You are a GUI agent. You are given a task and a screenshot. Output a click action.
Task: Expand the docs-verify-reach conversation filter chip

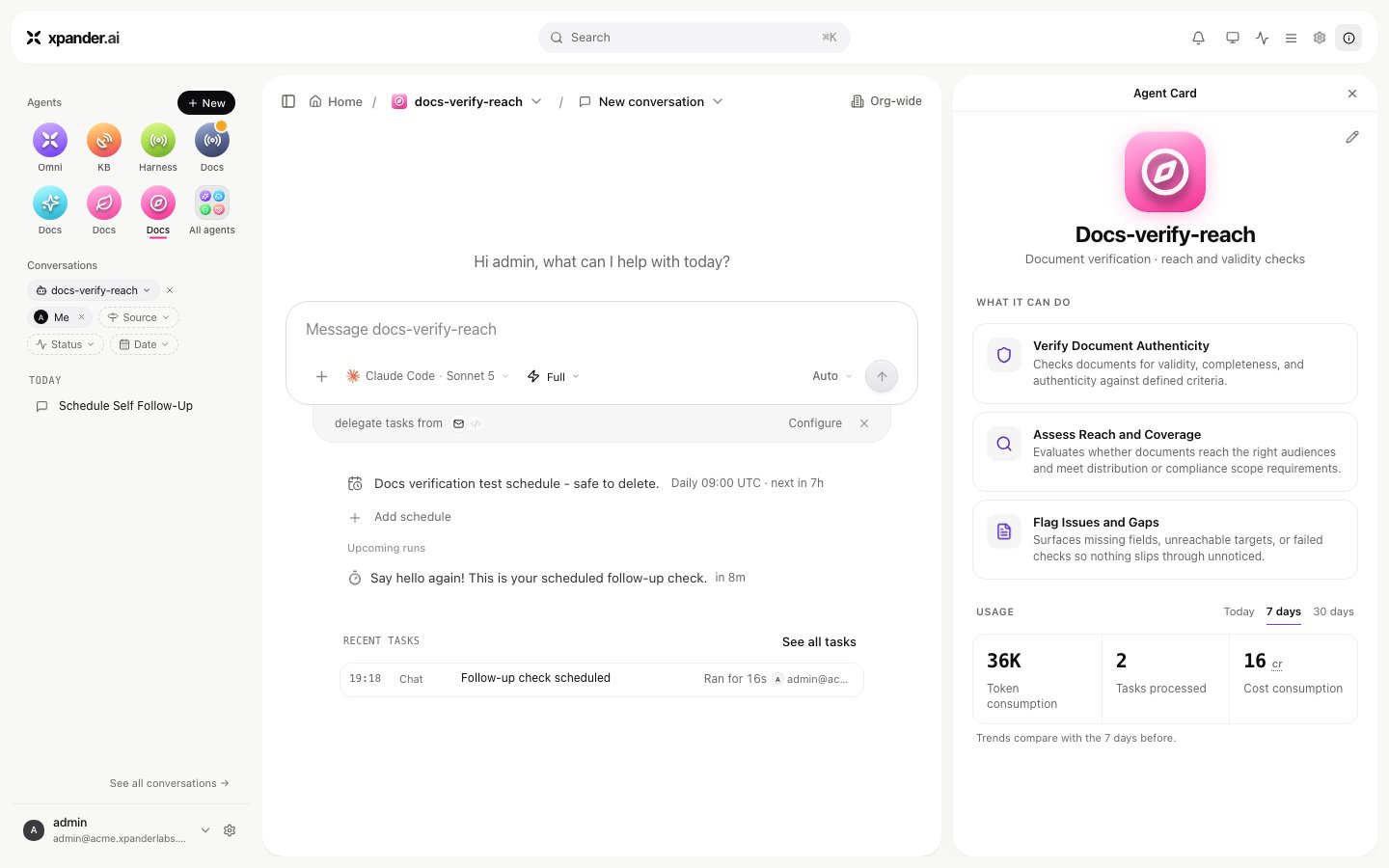94,290
